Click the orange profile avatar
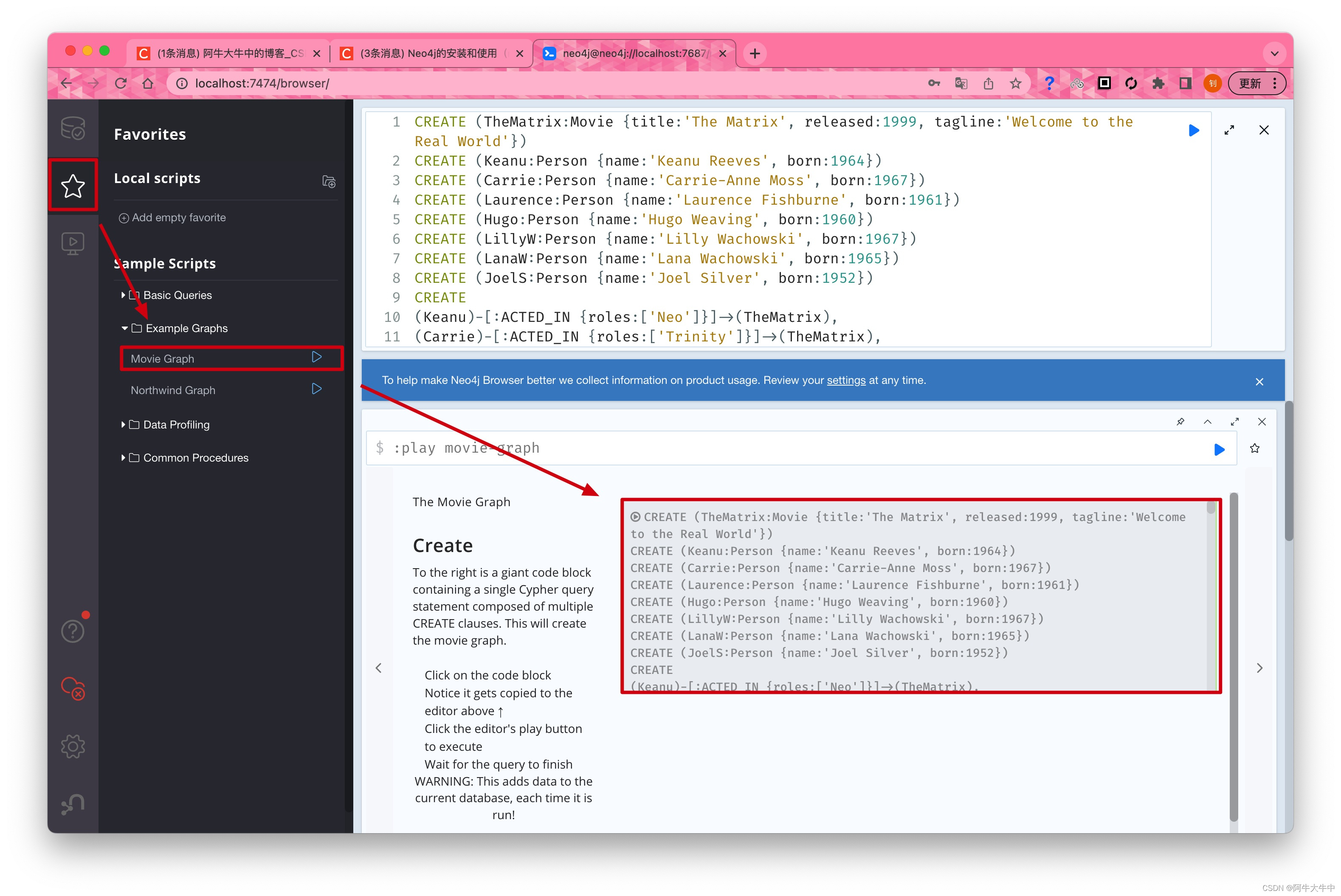This screenshot has height=896, width=1341. click(x=1212, y=83)
